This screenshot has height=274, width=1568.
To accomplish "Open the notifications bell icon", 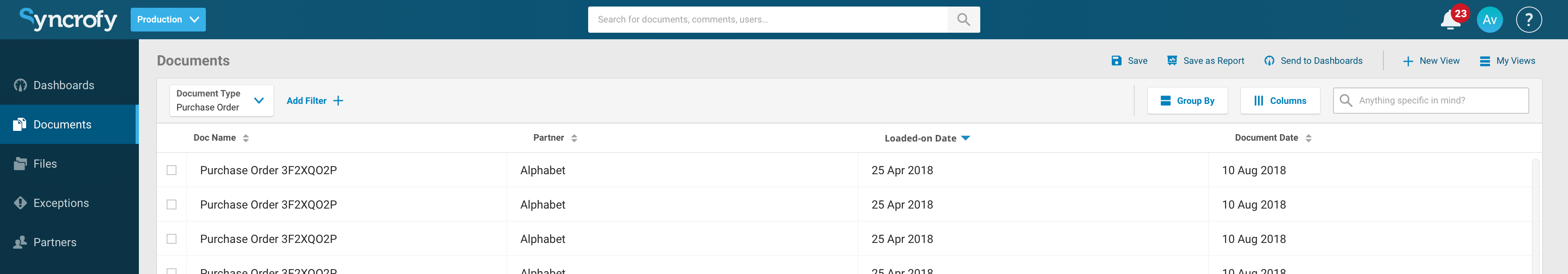I will pos(1450,20).
